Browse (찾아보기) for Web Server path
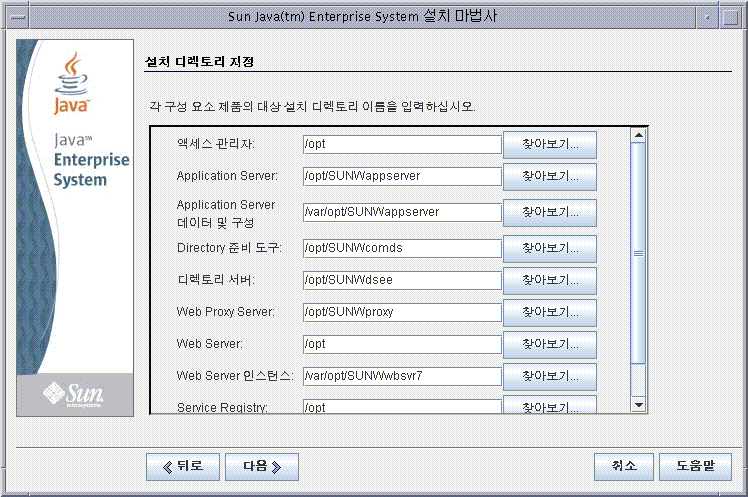The height and width of the screenshot is (497, 748). coord(550,344)
